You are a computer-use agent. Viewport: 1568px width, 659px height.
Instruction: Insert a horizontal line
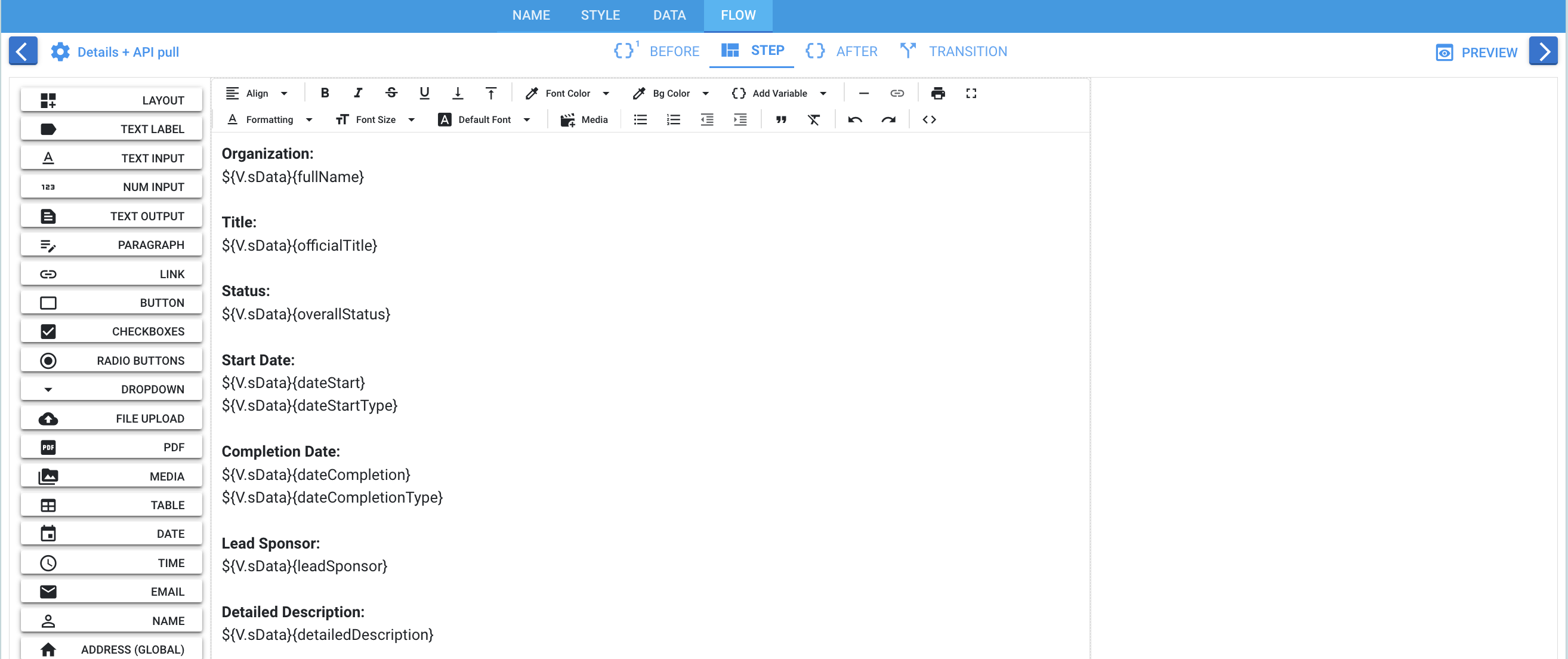[x=863, y=93]
